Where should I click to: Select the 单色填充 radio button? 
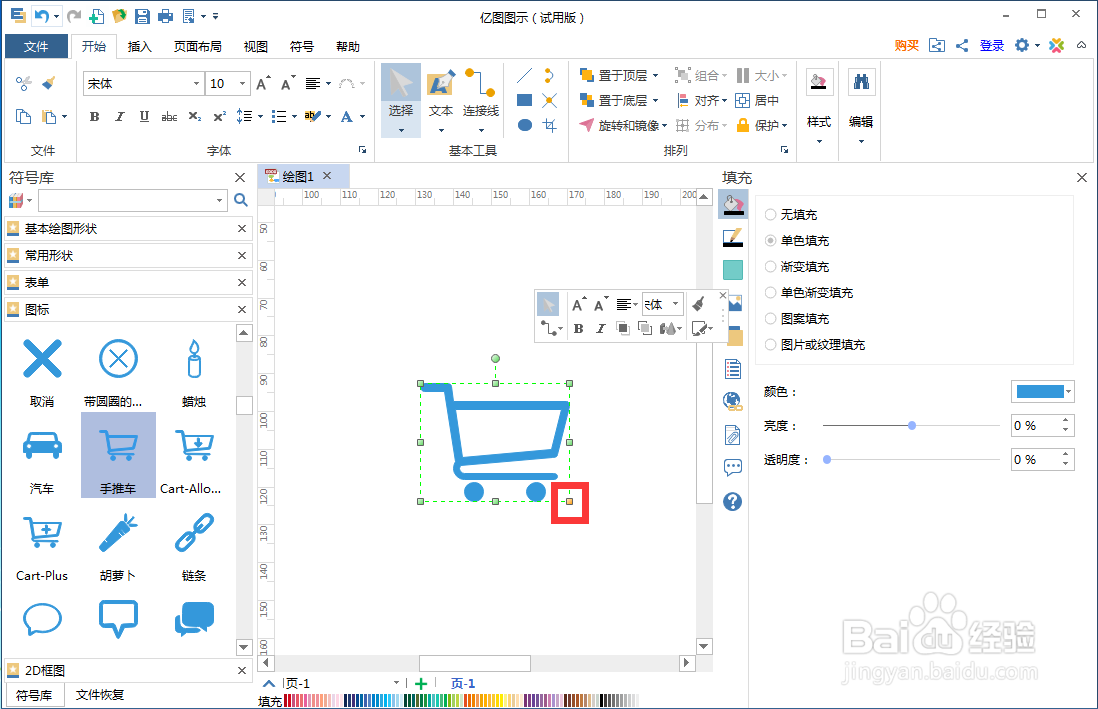coord(769,240)
